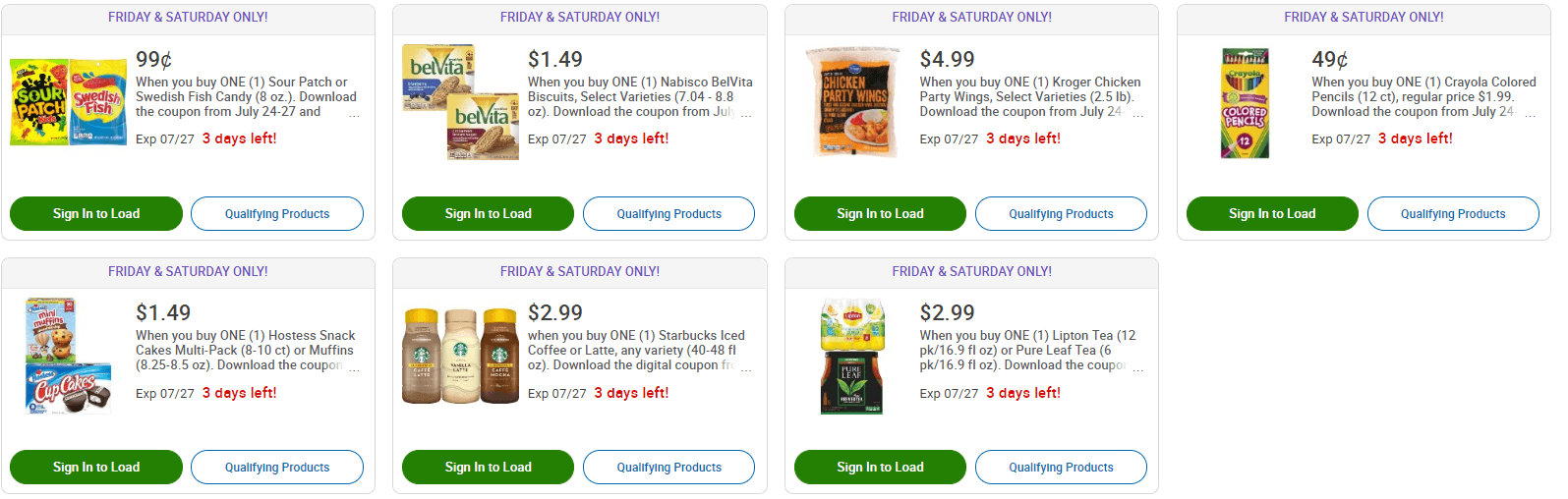Sign In to Load Chicken Party Wings coupon
Viewport: 1568px width, 499px height.
880,213
